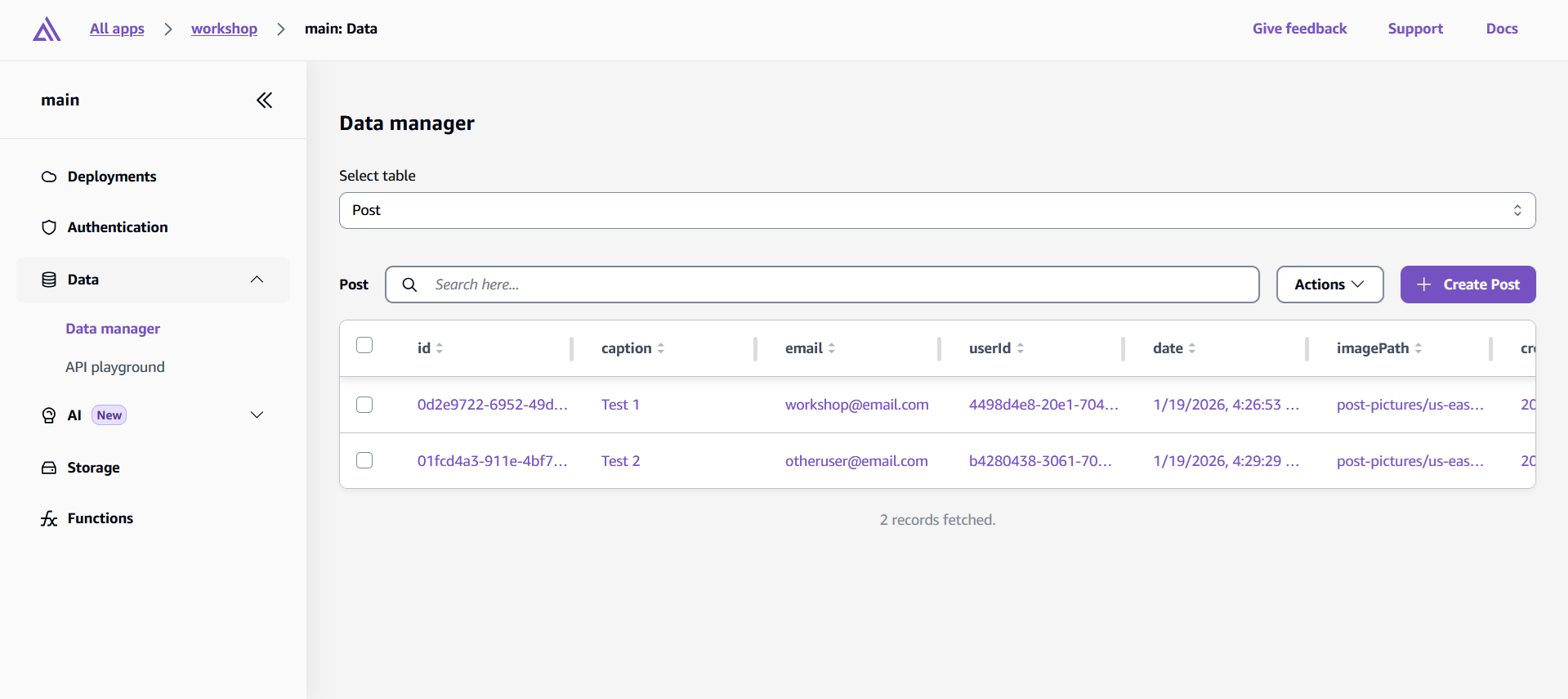Click the main app name heading
This screenshot has width=1568, height=699.
[60, 100]
